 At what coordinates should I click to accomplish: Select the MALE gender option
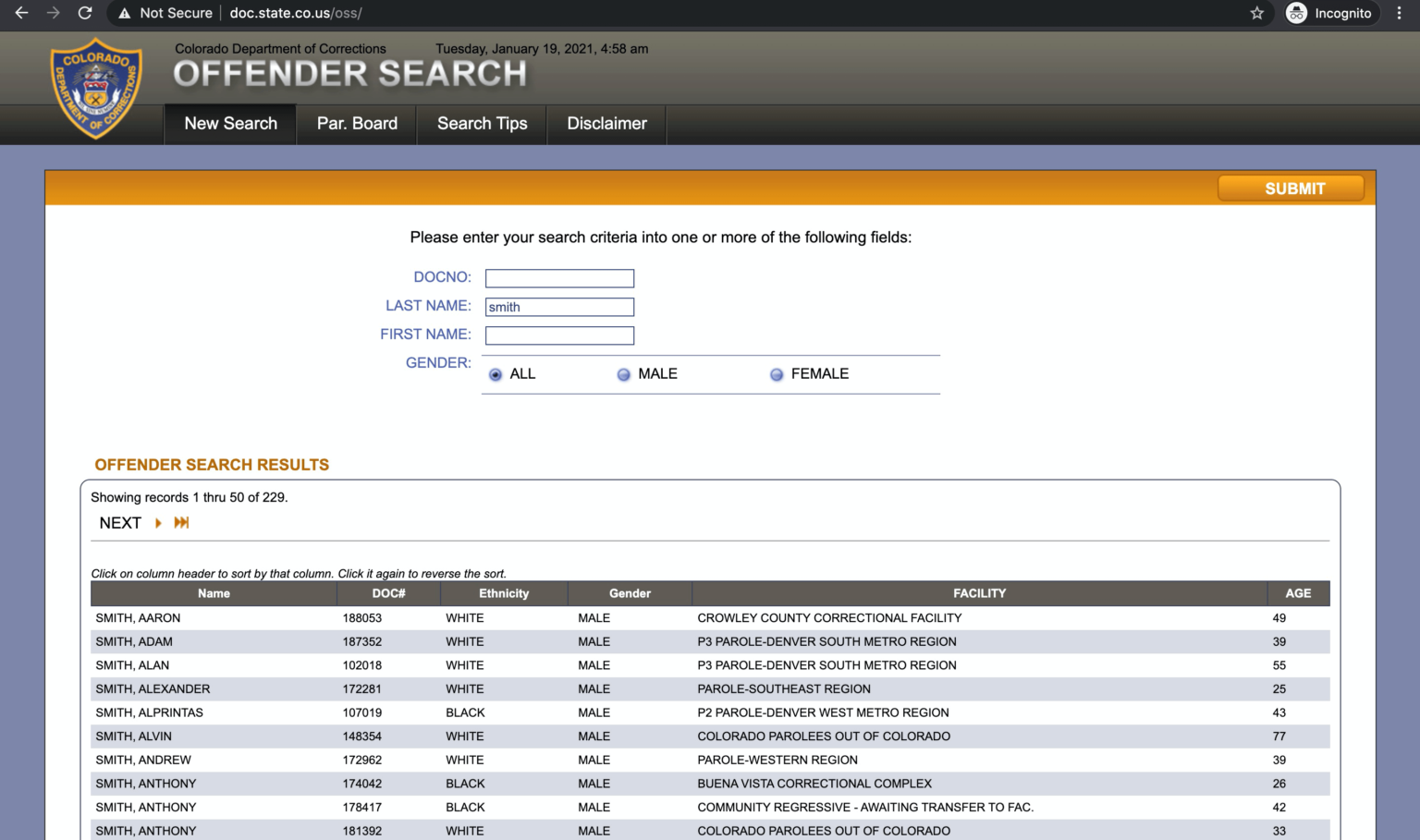(624, 374)
